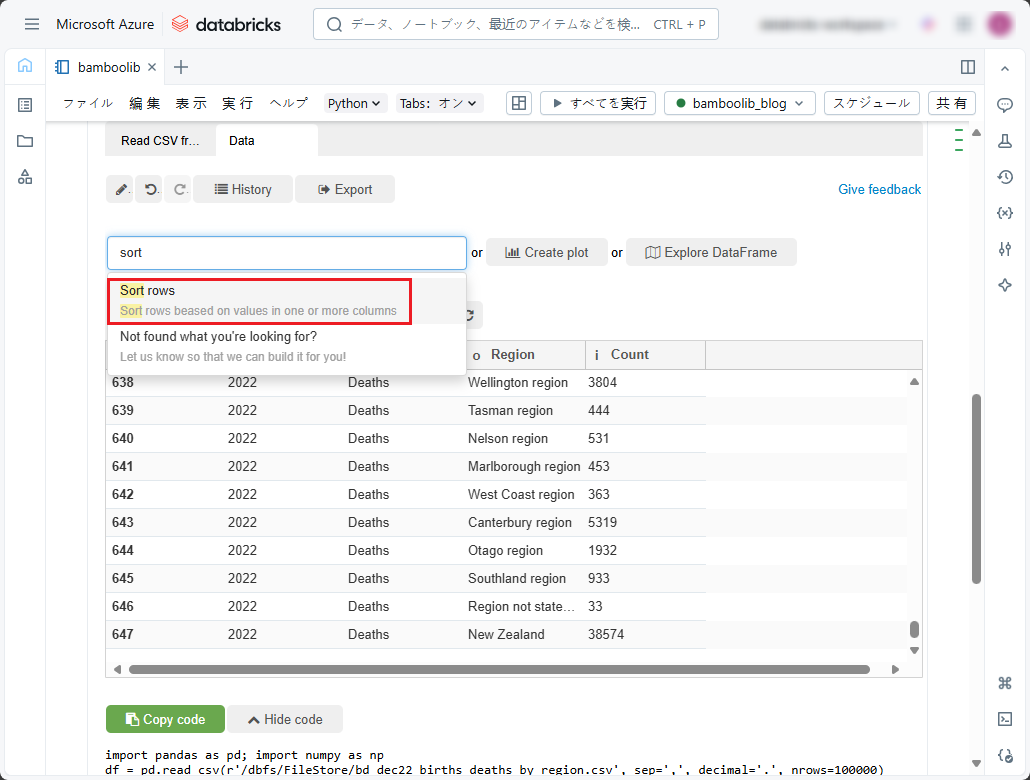Open the Python language dropdown
Viewport: 1030px width, 780px height.
coord(355,103)
